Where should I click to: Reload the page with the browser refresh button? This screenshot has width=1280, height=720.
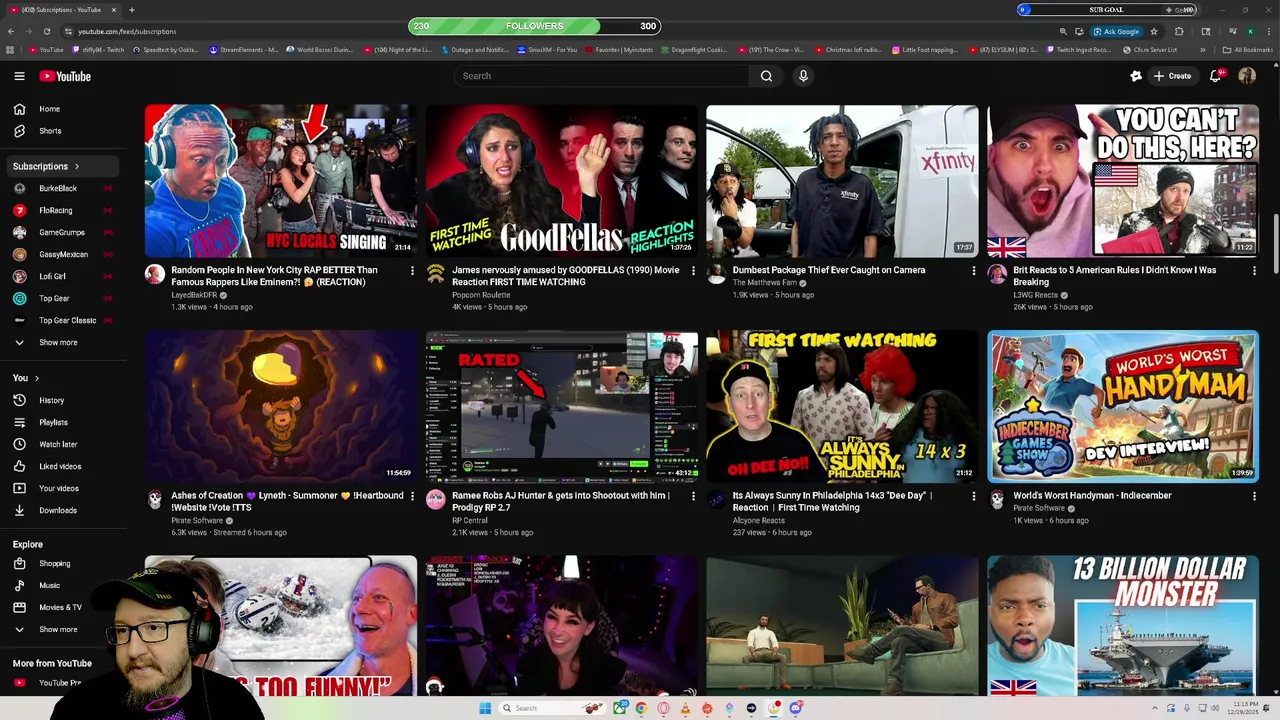point(46,31)
